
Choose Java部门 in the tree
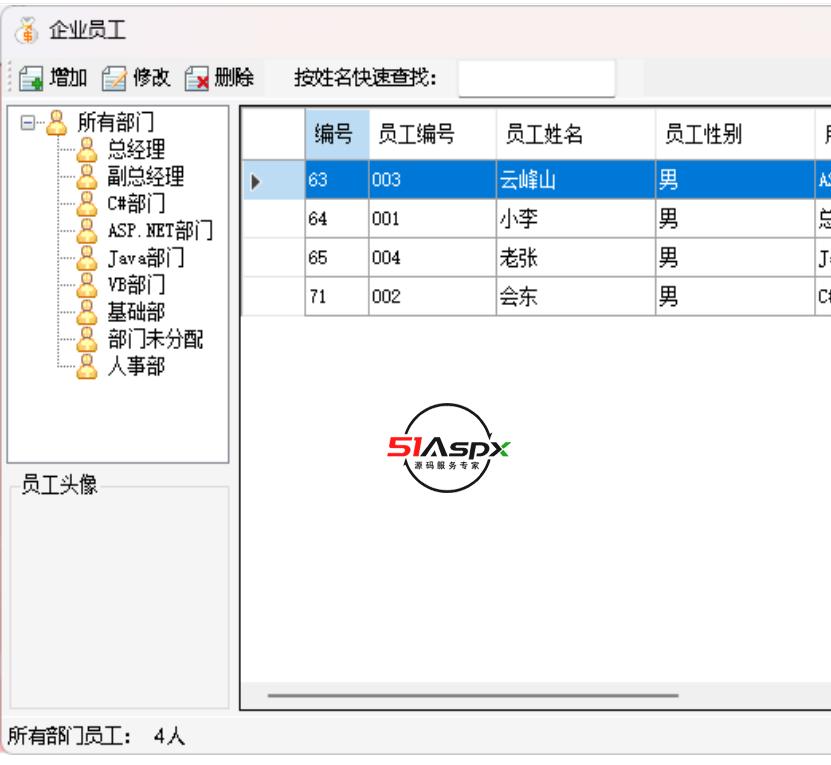pos(146,258)
